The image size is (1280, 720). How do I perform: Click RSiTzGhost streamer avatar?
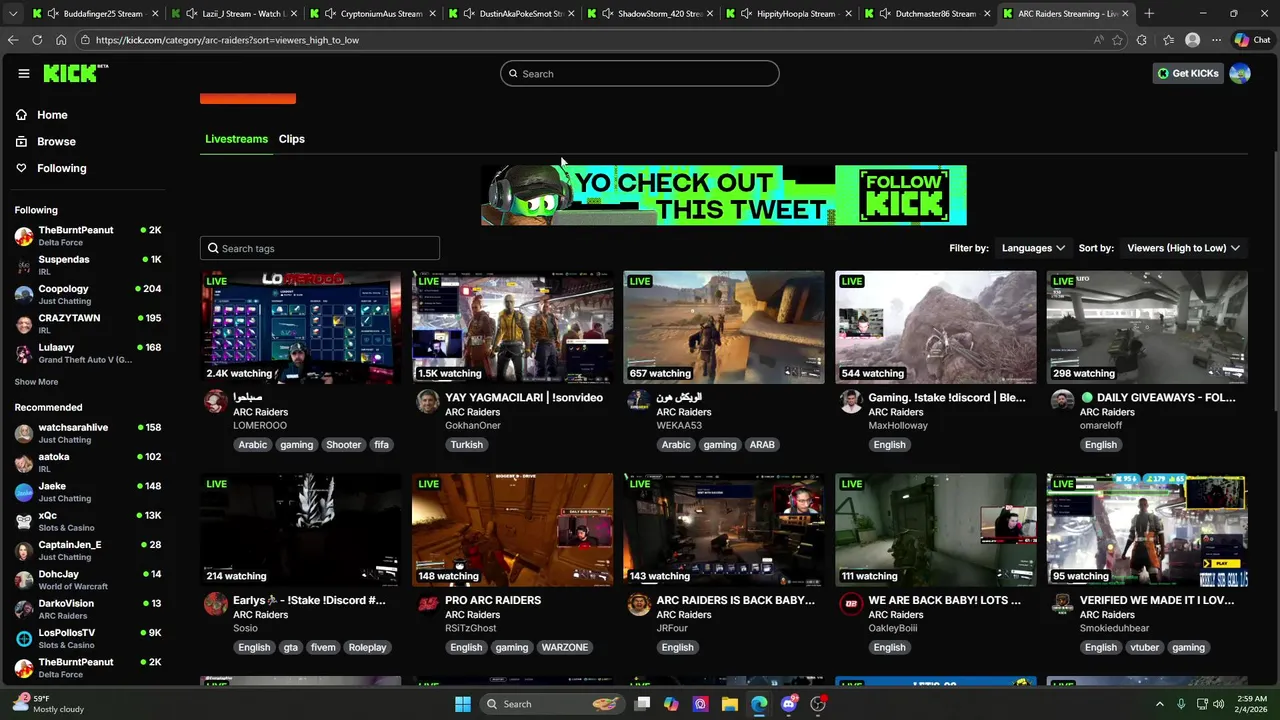(427, 604)
